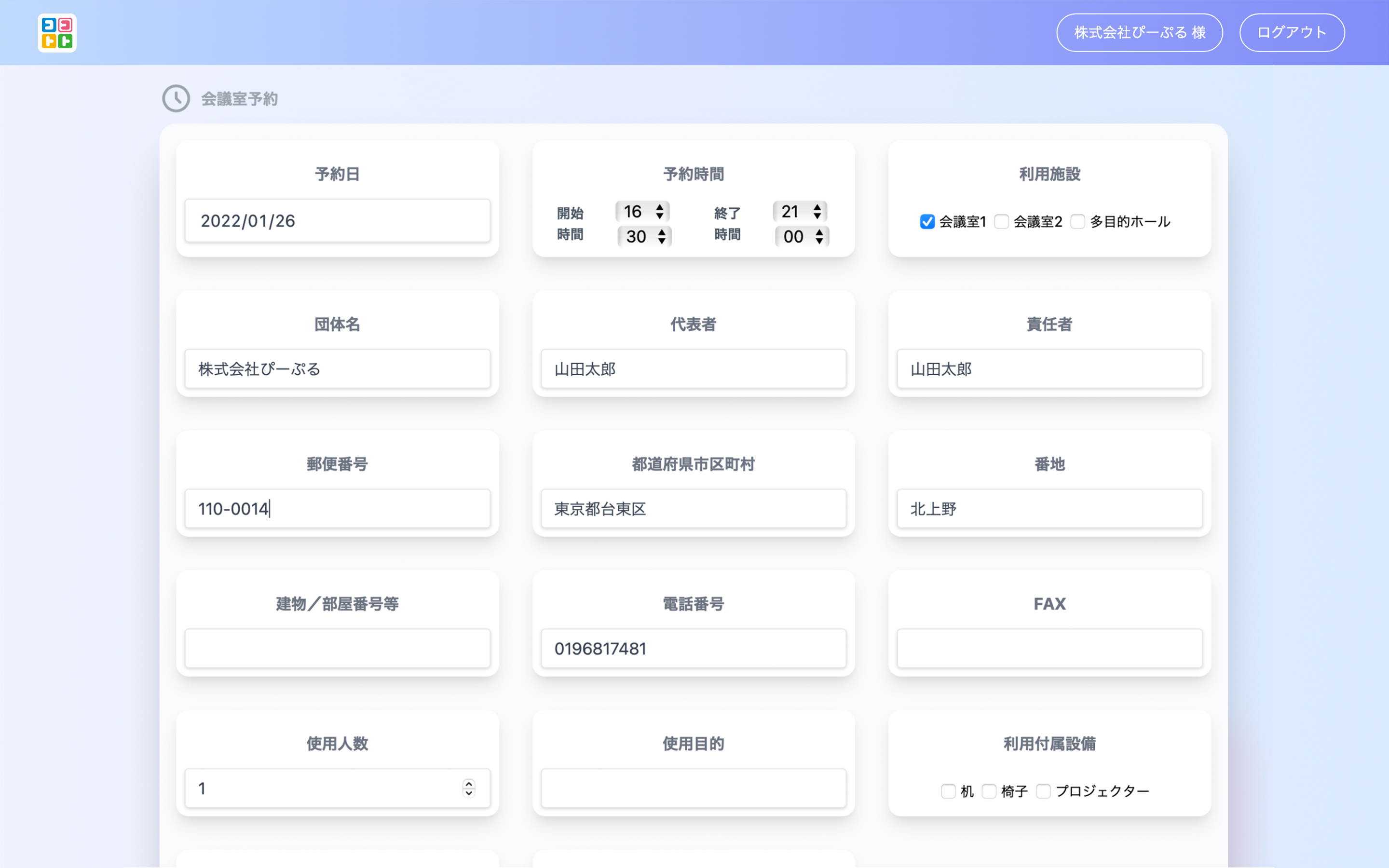Click the 都道府県市区町村 input field

pyautogui.click(x=694, y=509)
